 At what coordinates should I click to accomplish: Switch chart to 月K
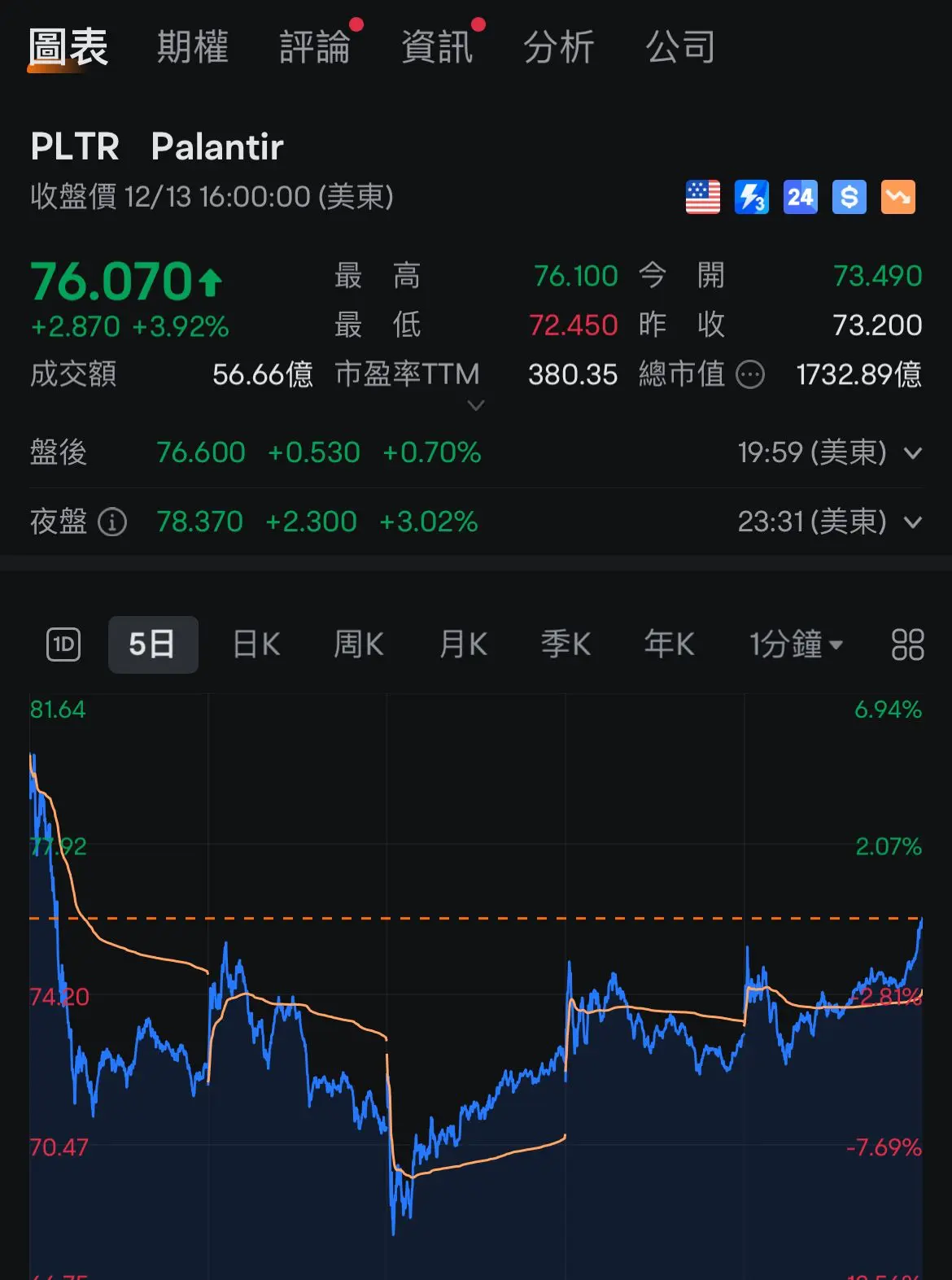pos(463,644)
